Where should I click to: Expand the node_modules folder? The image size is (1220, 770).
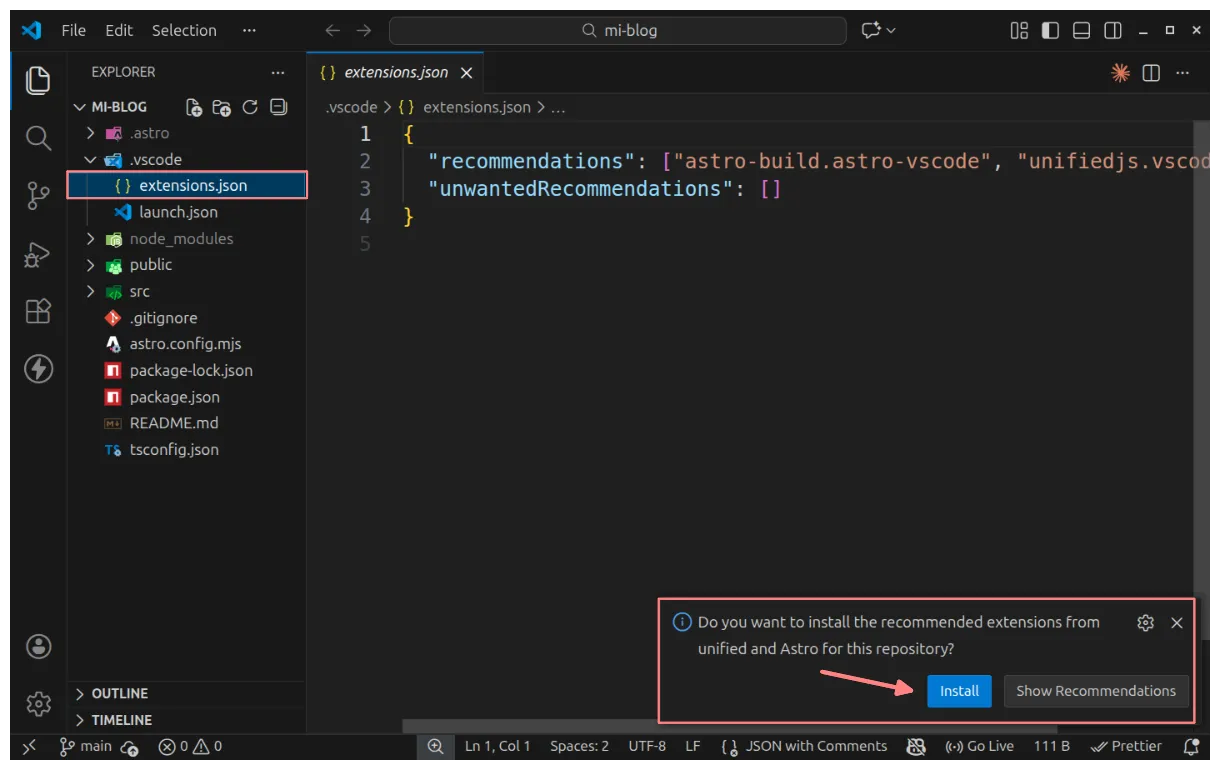pos(90,239)
